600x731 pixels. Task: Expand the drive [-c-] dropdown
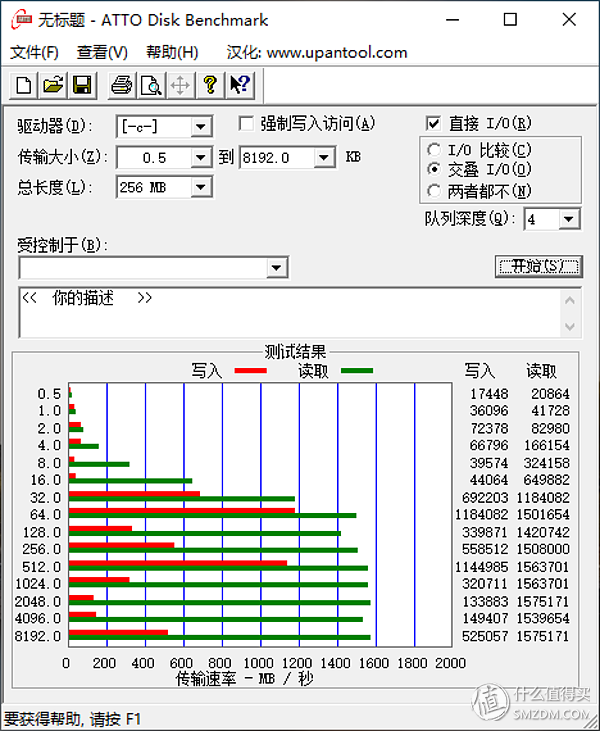point(201,127)
